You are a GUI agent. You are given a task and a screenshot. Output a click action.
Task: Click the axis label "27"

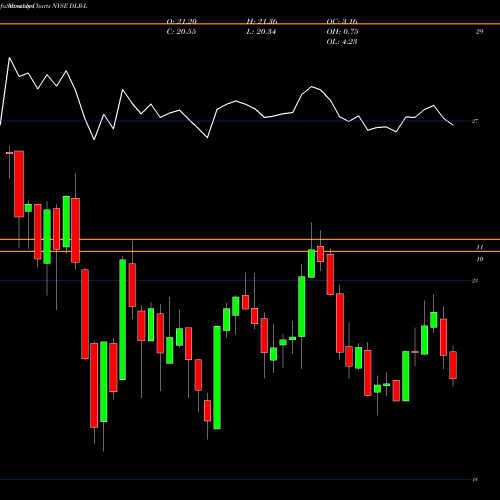click(x=475, y=121)
